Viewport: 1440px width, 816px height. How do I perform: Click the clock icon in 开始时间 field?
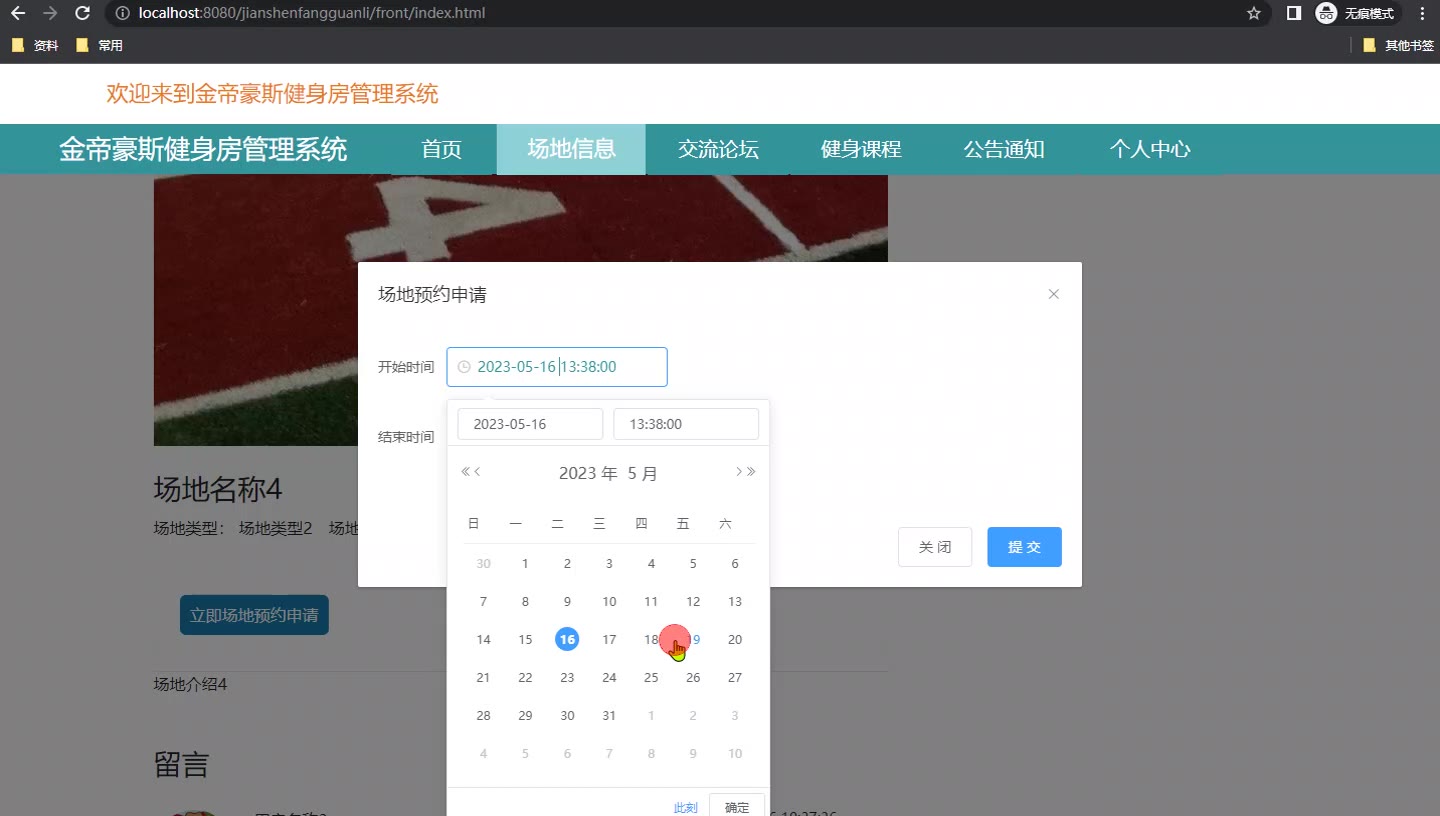464,367
